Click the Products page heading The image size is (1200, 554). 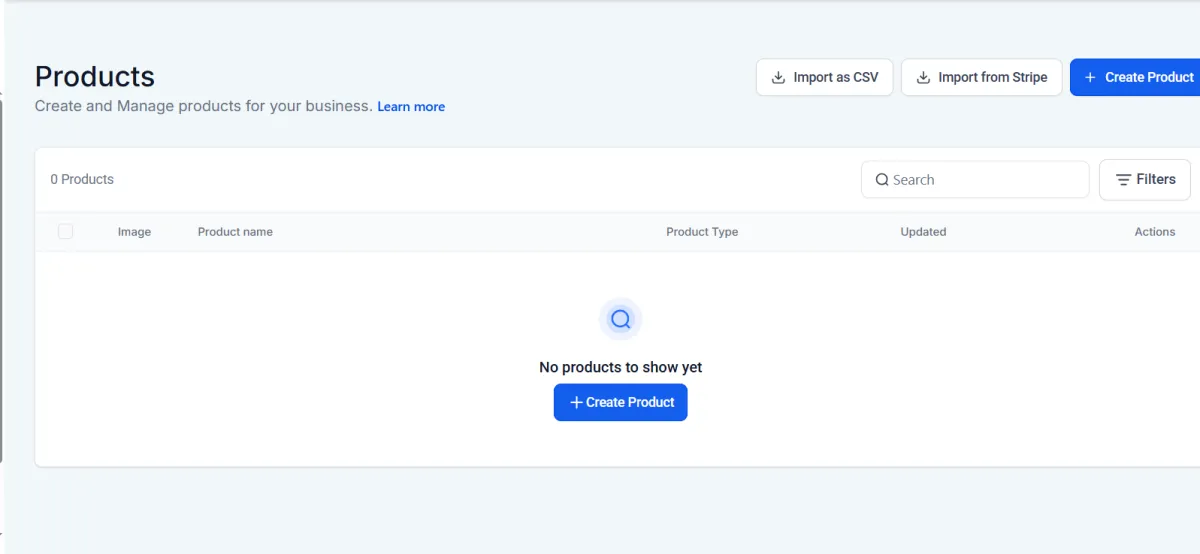[x=95, y=77]
